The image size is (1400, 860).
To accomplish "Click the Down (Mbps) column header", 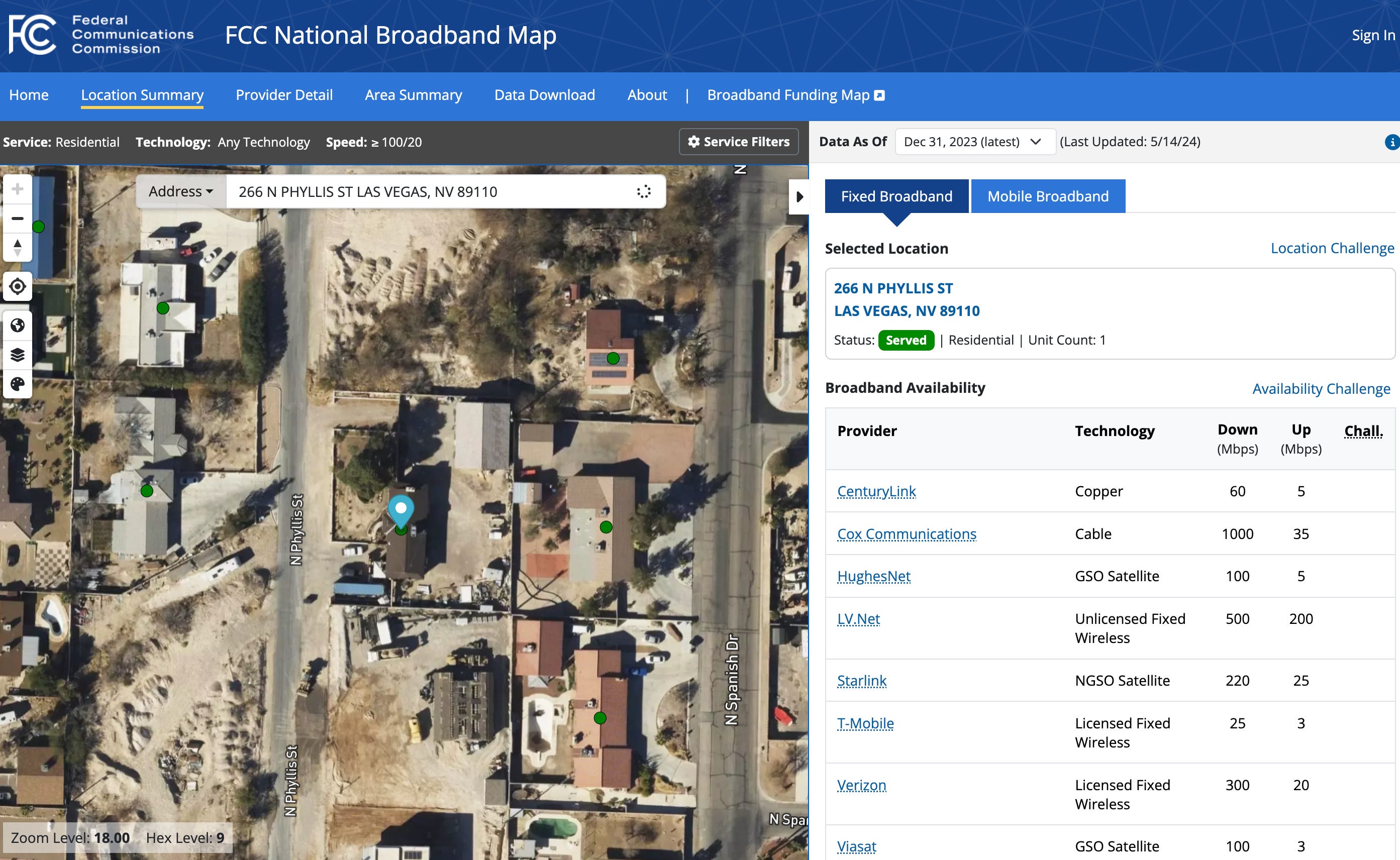I will click(1237, 439).
